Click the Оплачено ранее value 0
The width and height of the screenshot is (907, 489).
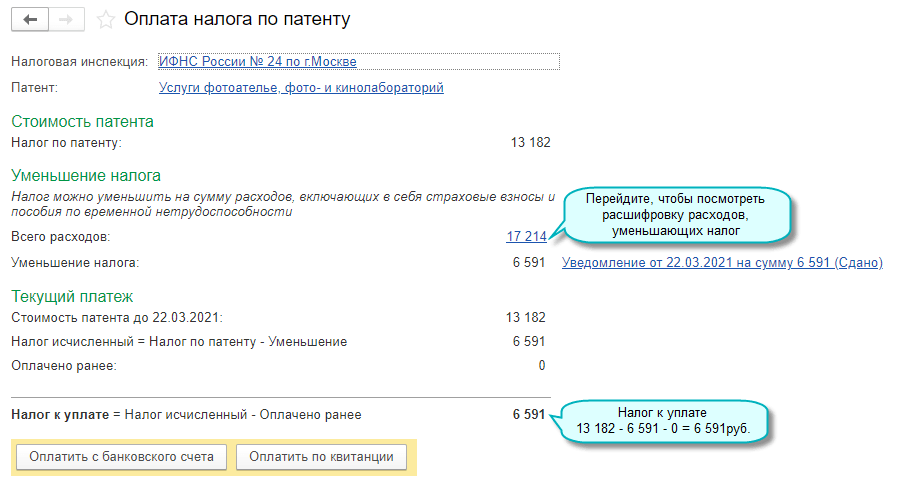[x=542, y=365]
